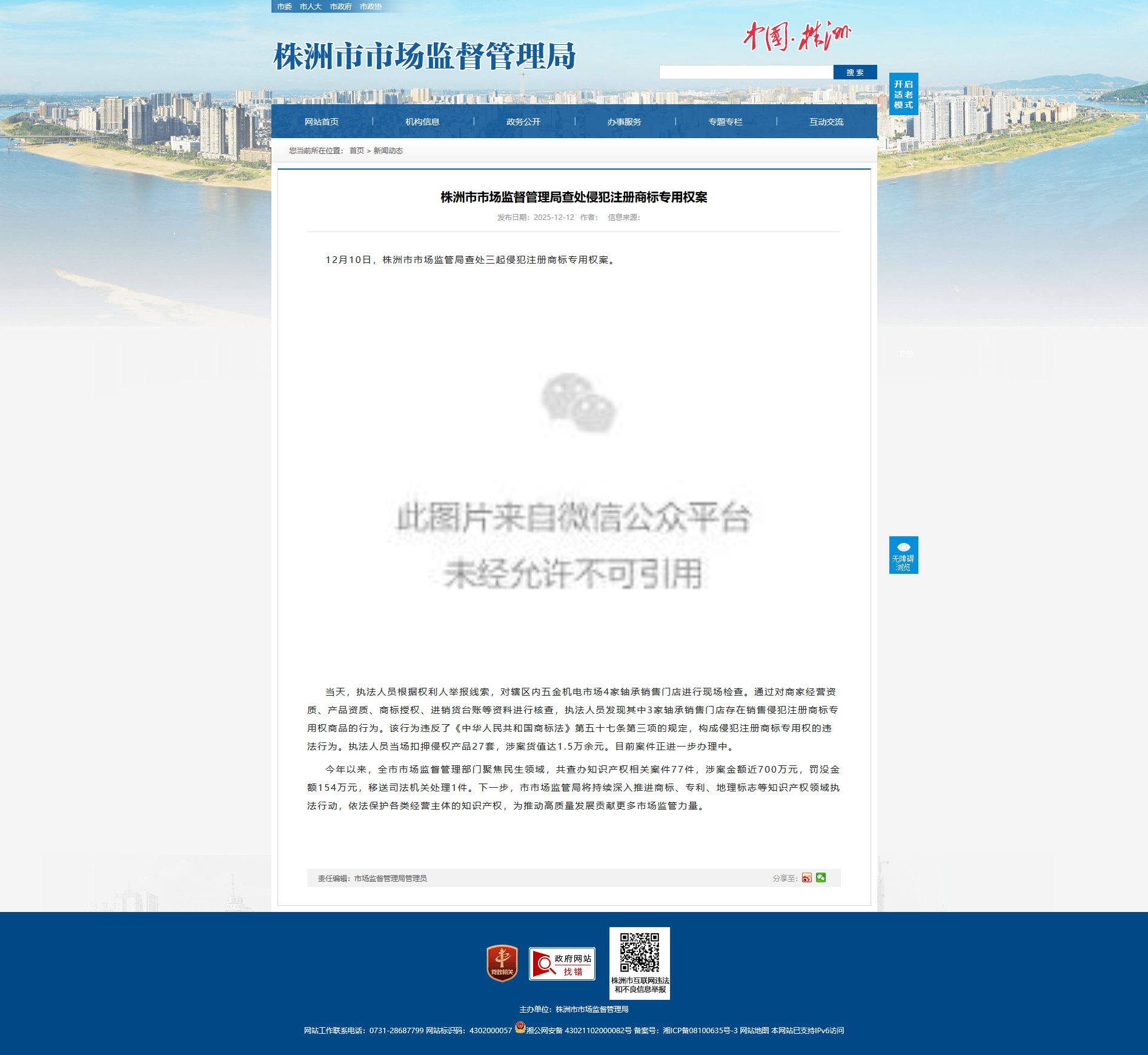
Task: Click the 党政机关 red badge icon
Action: [502, 963]
